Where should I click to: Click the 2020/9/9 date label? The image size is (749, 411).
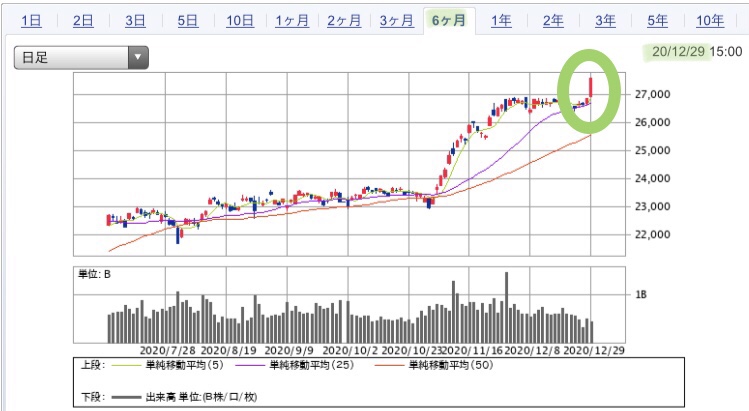tap(289, 350)
